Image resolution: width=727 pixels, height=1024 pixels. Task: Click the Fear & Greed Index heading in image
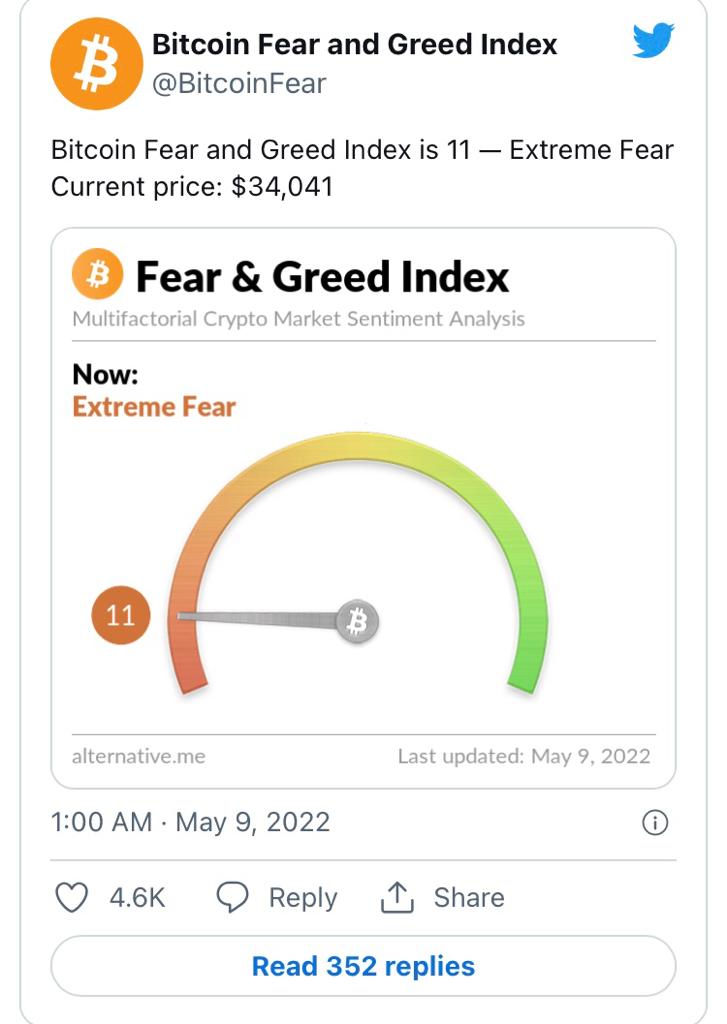[x=322, y=276]
